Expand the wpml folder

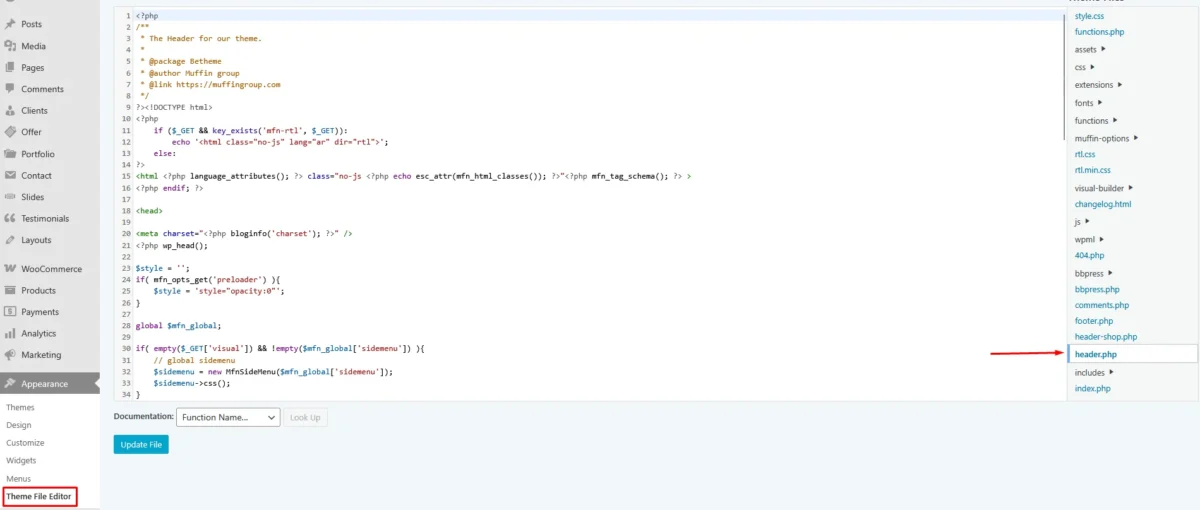coord(1088,240)
